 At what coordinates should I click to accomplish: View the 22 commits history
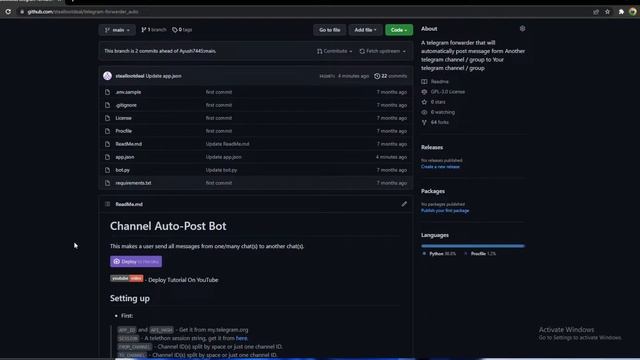tap(391, 76)
